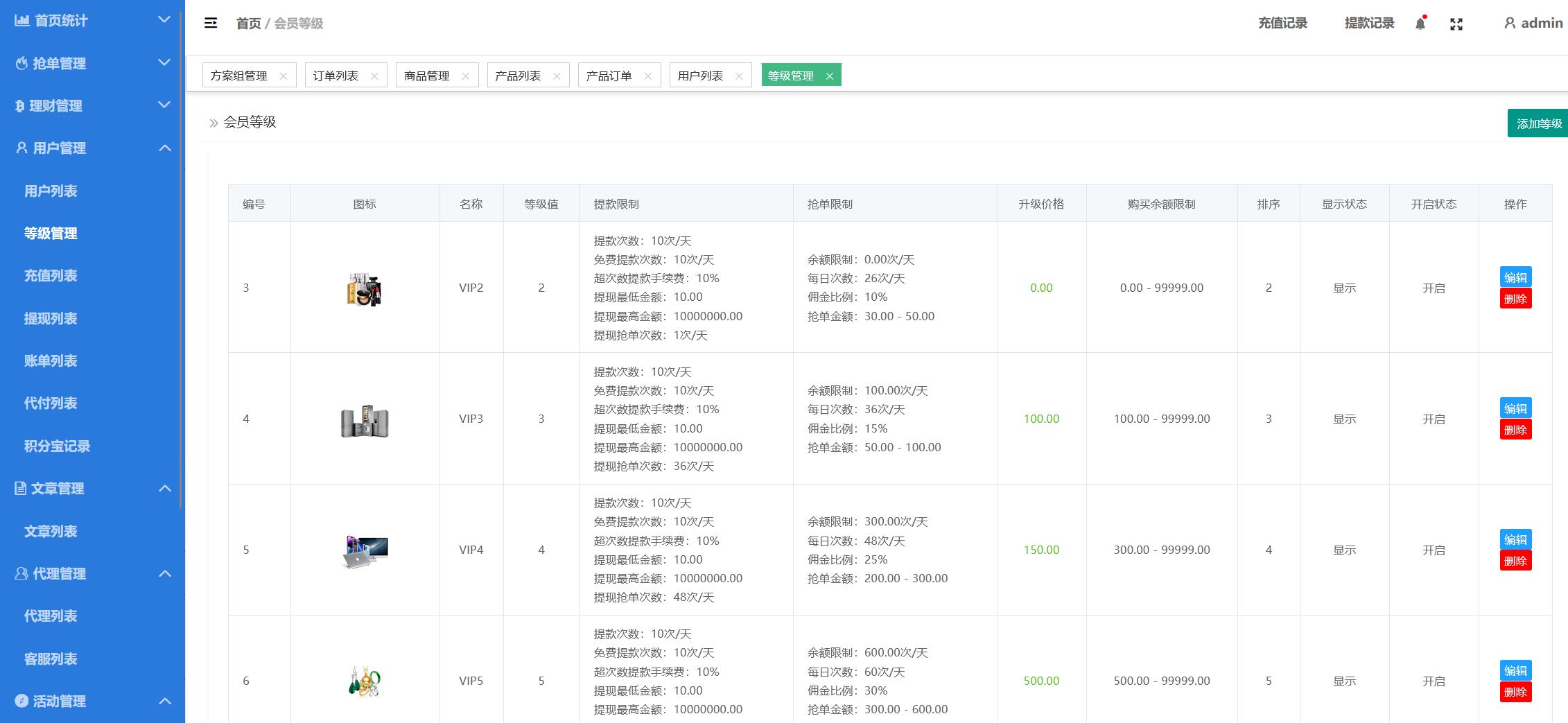1568x723 pixels.
Task: Delete the VIP5 level
Action: pyautogui.click(x=1516, y=692)
